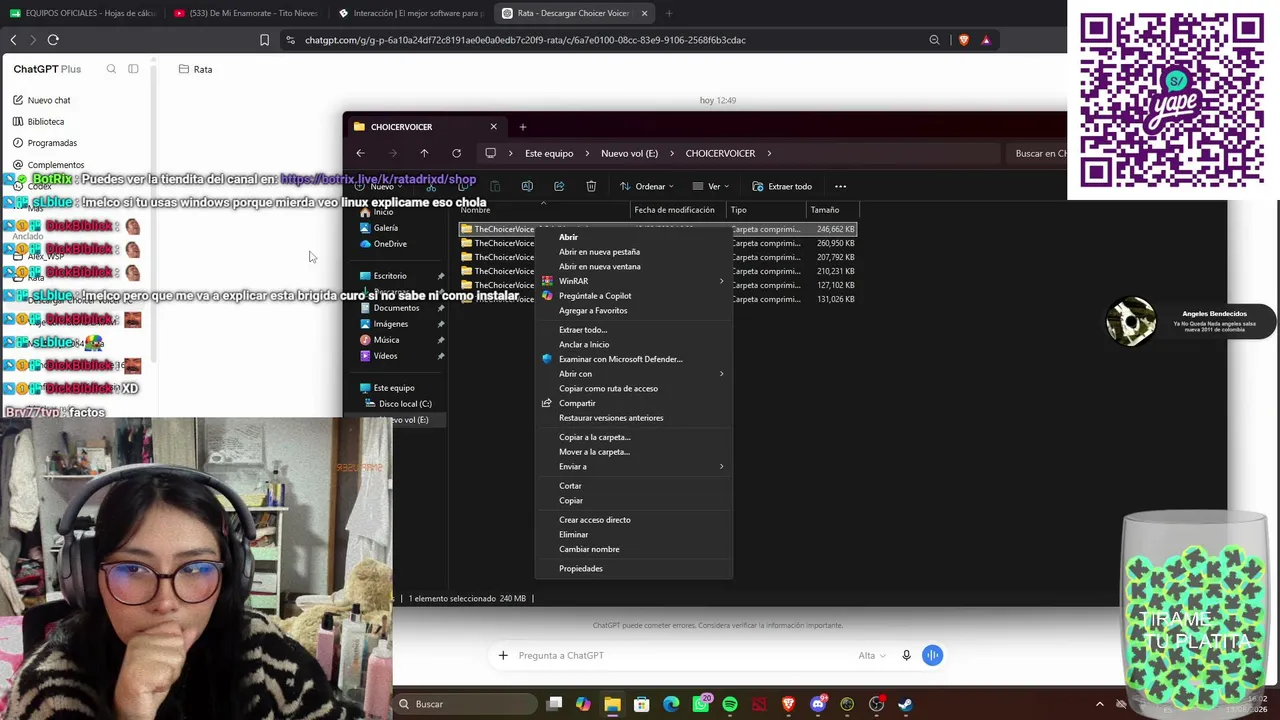
Task: Choose Eliminar in the context menu
Action: coord(633,535)
